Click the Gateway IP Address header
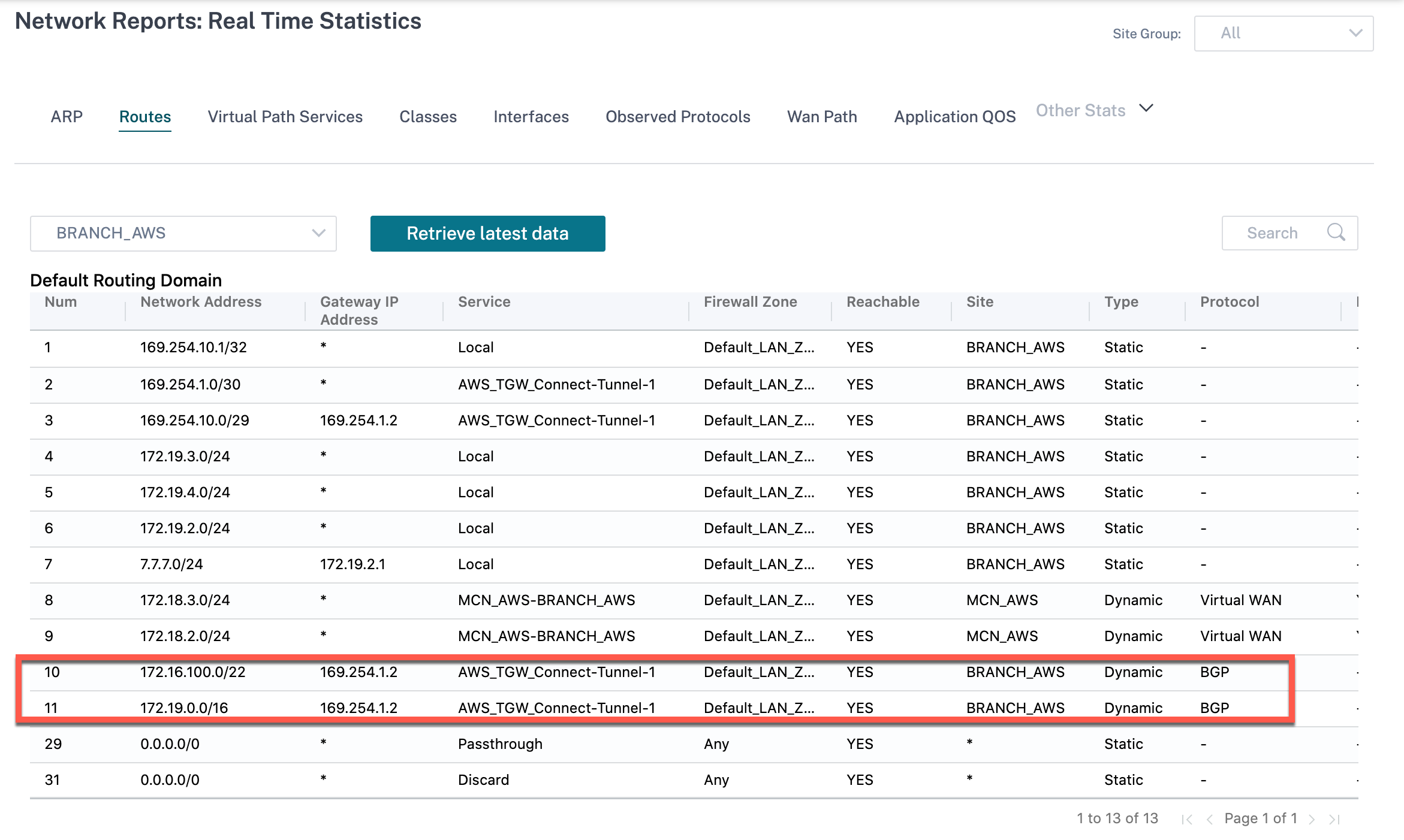 point(359,310)
